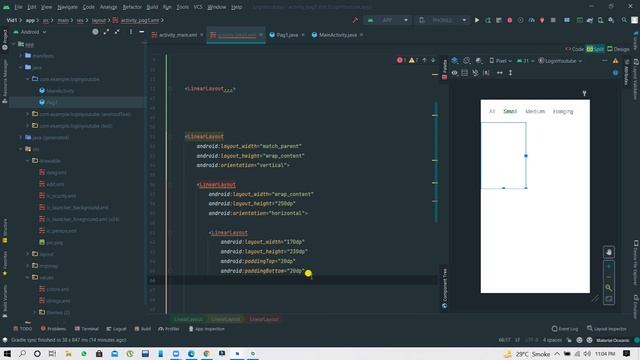
Task: Click the vertical expand arrows icon
Action: pos(510,73)
